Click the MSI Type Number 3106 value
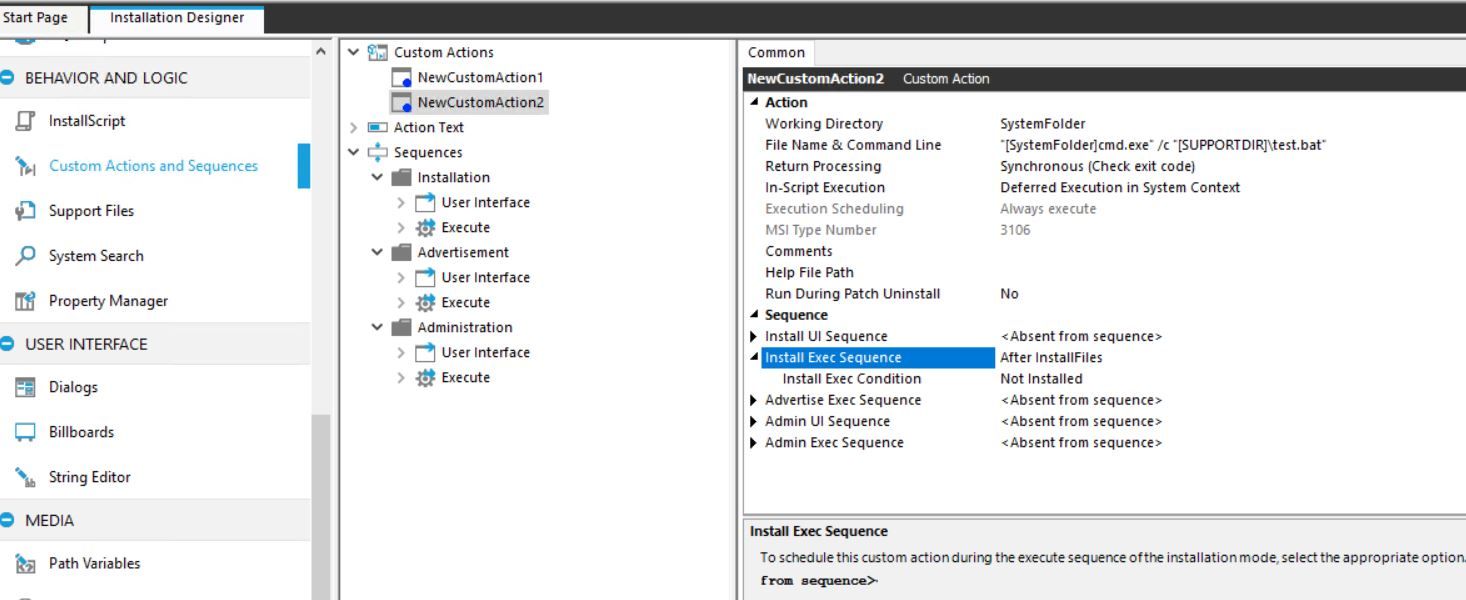Viewport: 1466px width, 600px height. pos(1015,230)
